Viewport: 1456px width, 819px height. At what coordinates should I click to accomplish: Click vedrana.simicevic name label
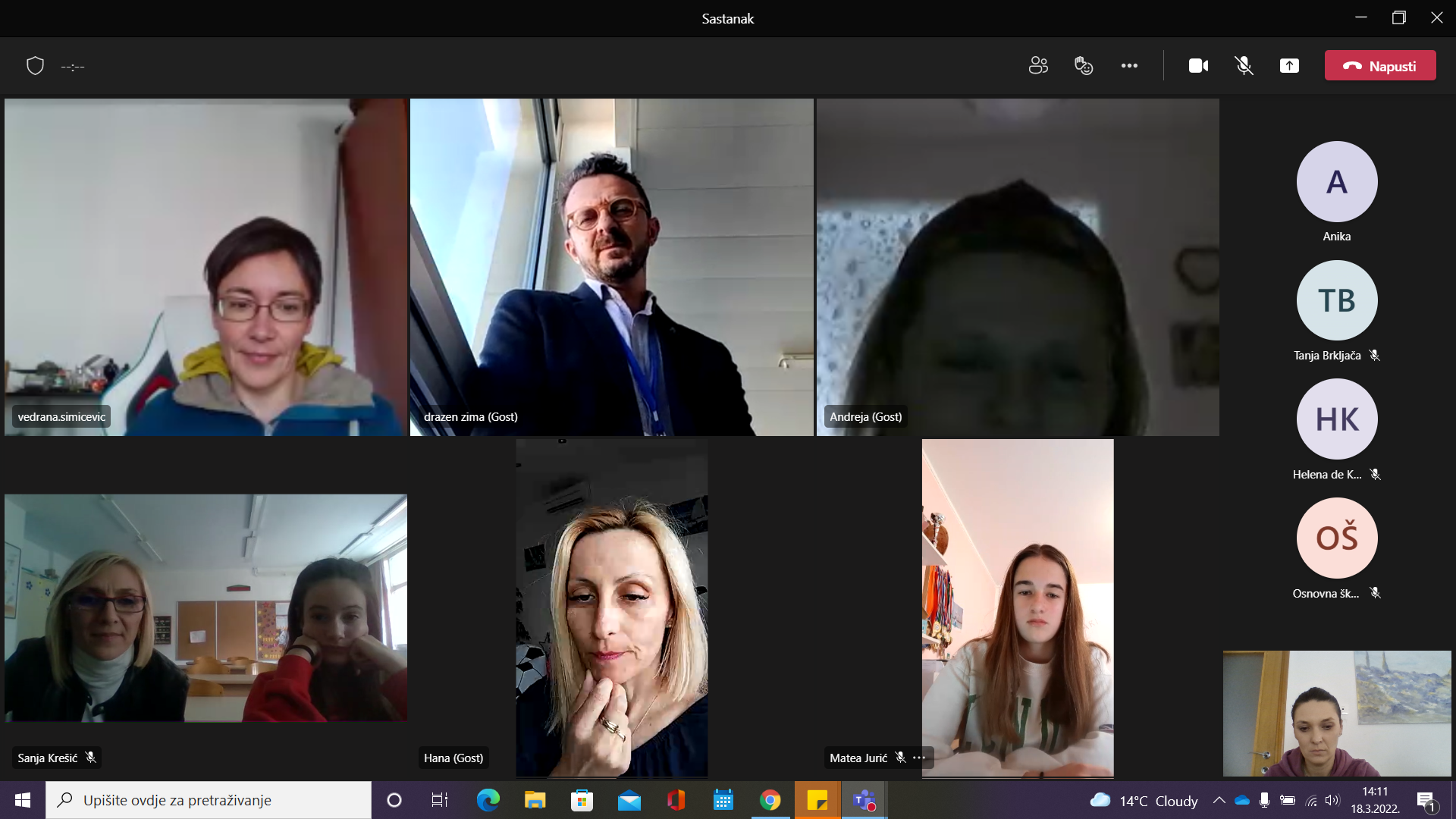click(61, 417)
